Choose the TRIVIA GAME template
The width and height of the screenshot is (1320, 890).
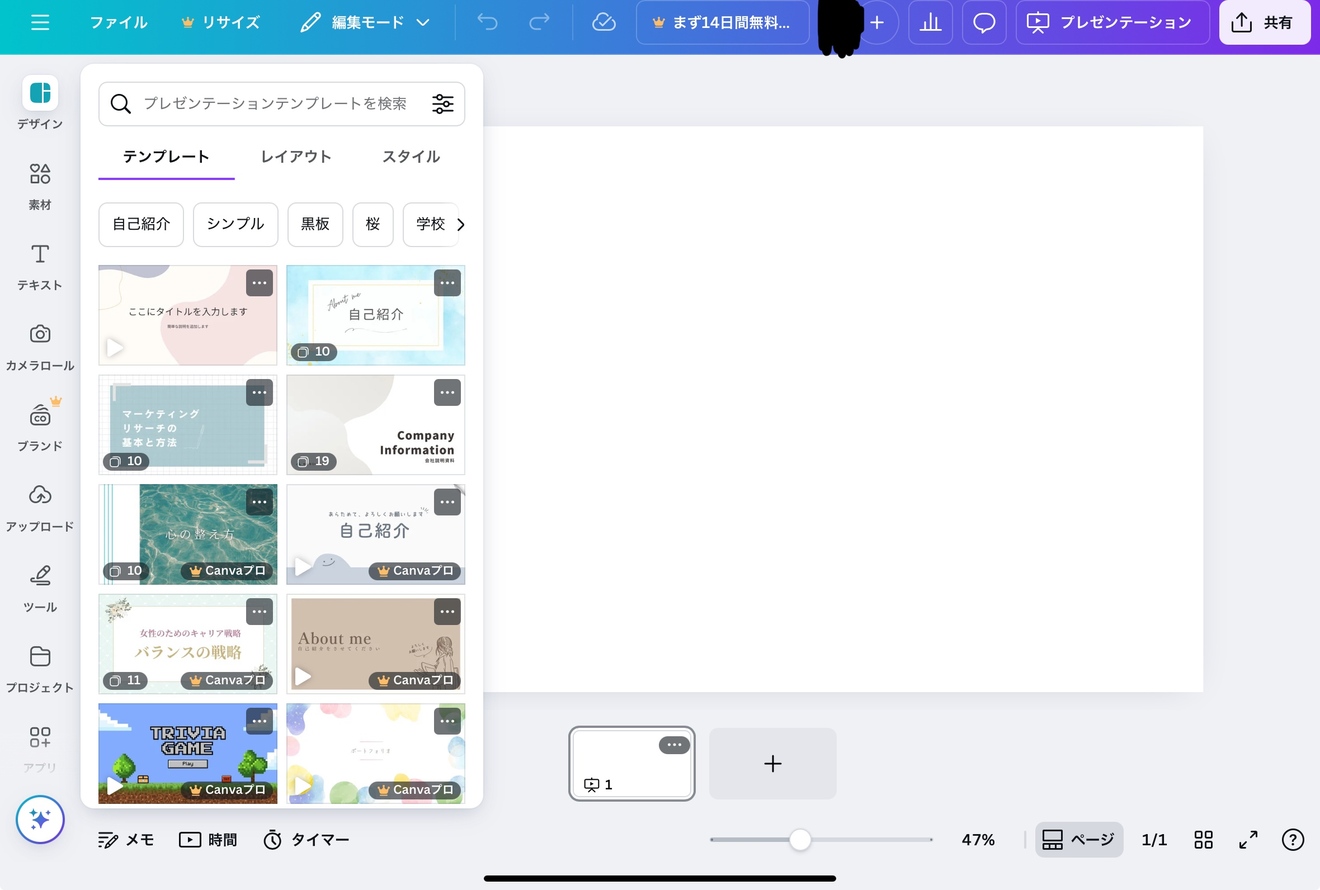click(188, 753)
